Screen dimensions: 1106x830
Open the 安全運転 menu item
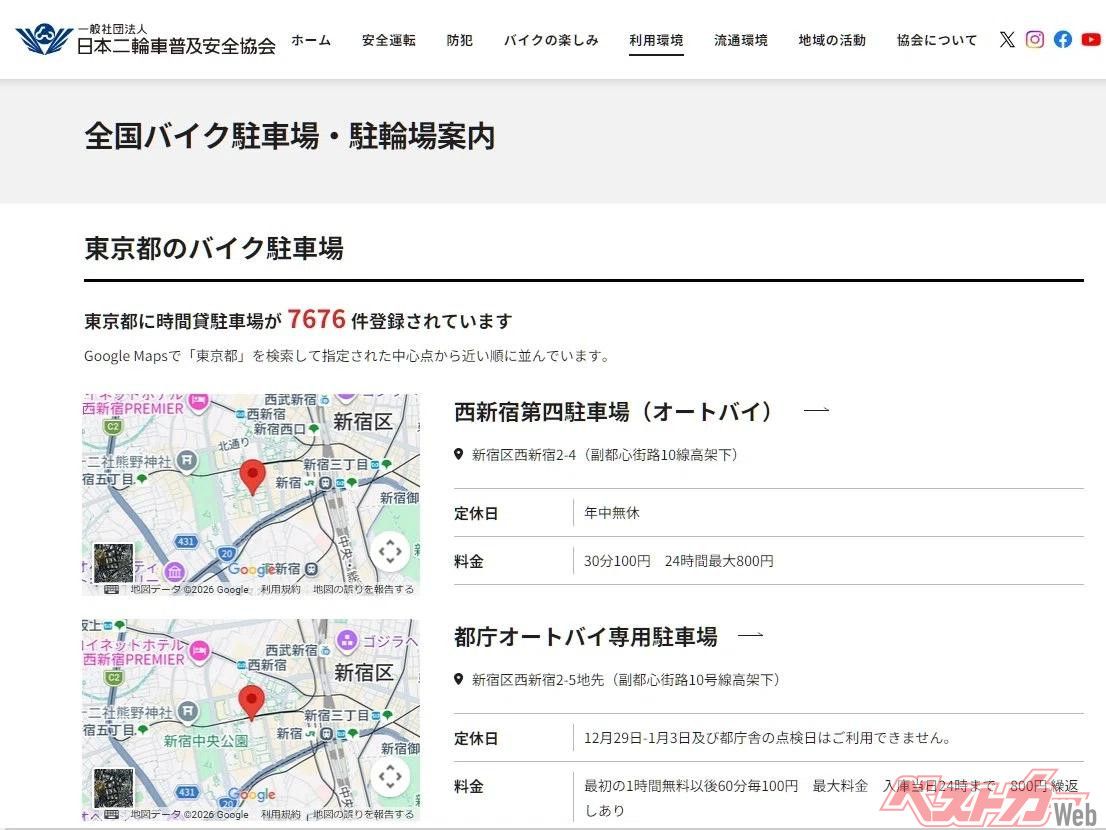point(389,41)
